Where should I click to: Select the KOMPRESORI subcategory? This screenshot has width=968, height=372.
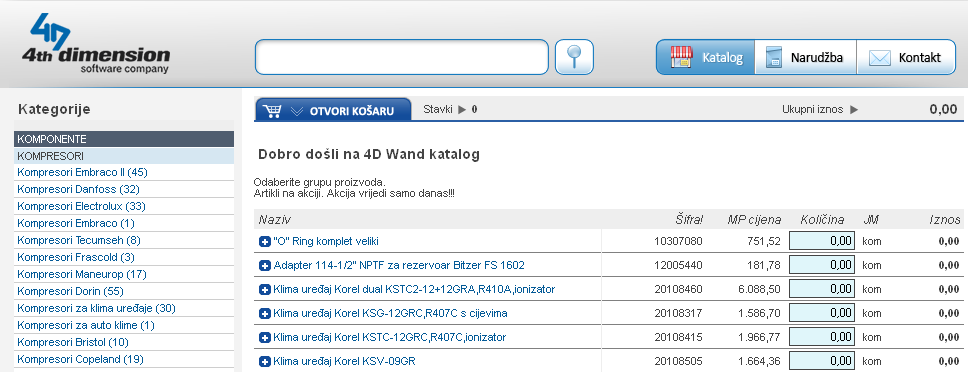124,156
